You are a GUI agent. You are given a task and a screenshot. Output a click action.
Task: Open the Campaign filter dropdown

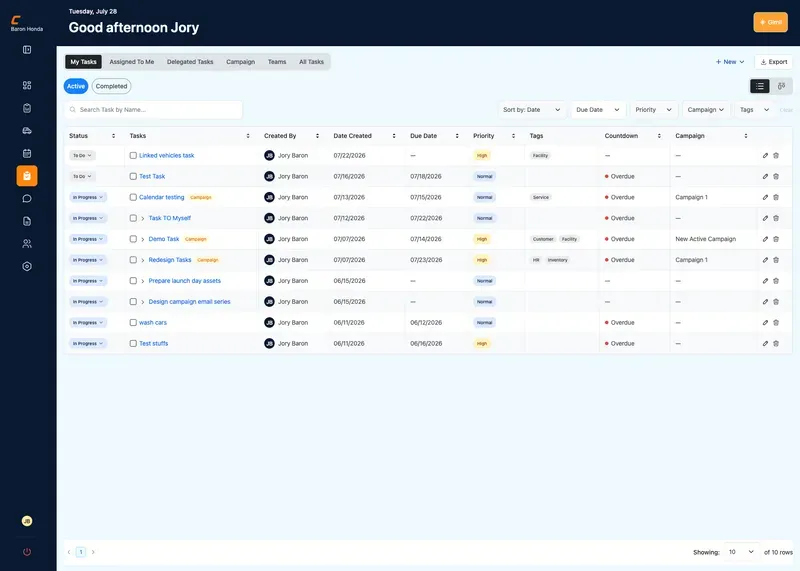coord(706,110)
